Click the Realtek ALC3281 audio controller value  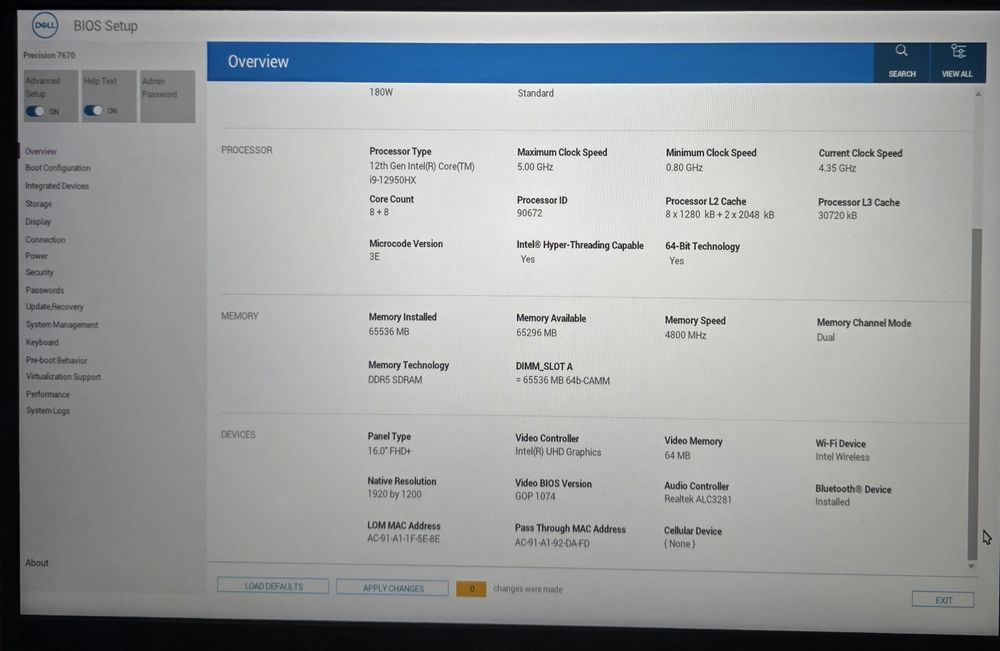tap(698, 499)
